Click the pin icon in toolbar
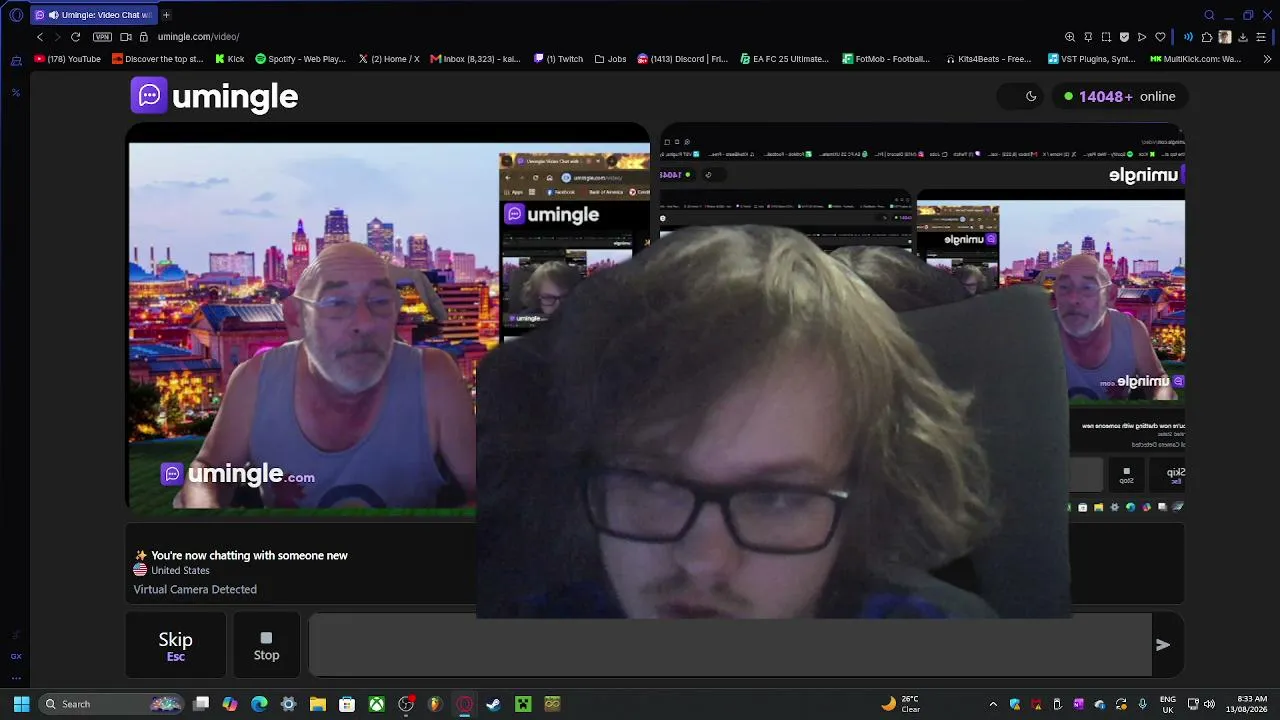 pyautogui.click(x=1088, y=37)
